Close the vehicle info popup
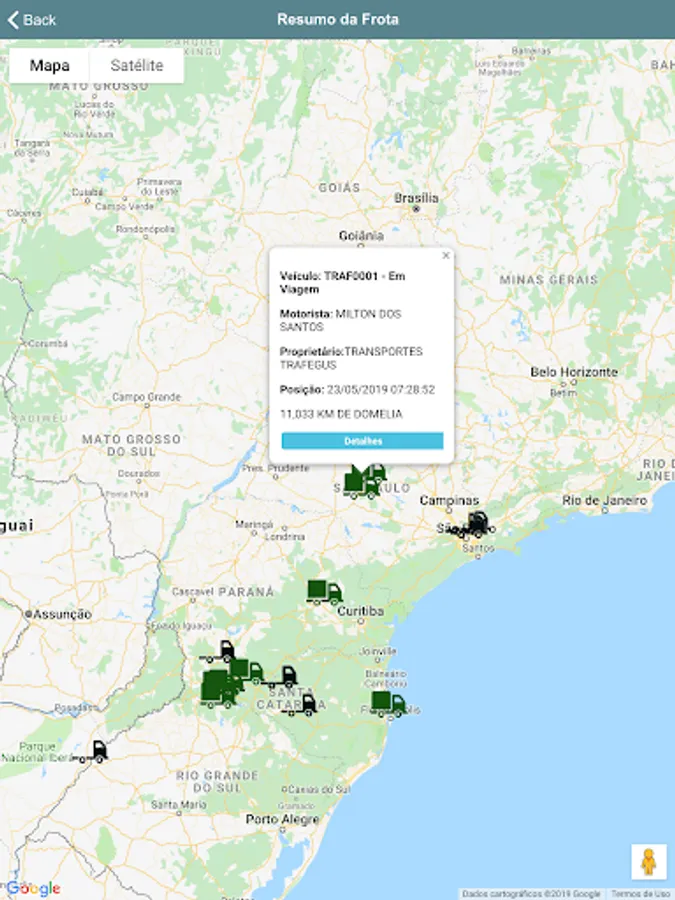 [x=445, y=256]
